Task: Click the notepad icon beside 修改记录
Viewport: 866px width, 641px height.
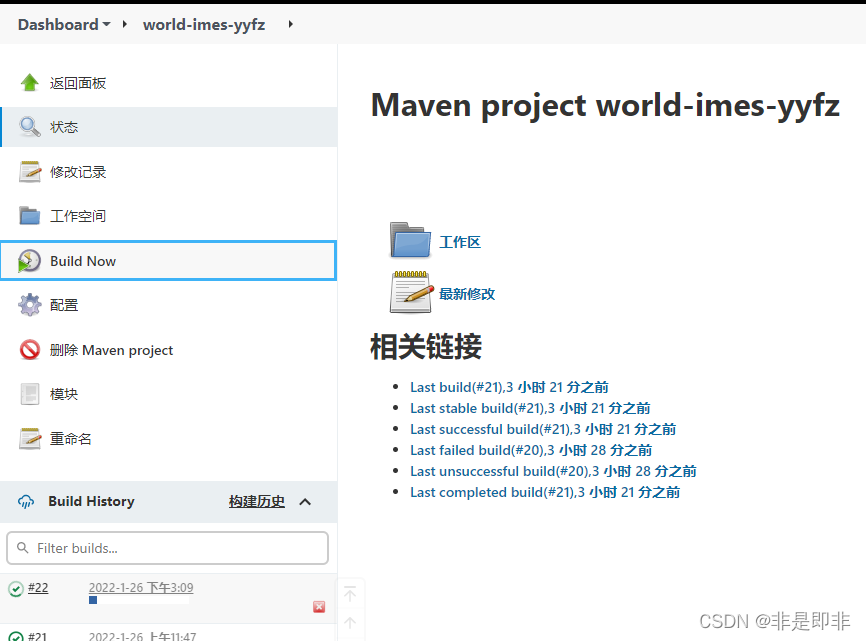Action: (x=29, y=172)
